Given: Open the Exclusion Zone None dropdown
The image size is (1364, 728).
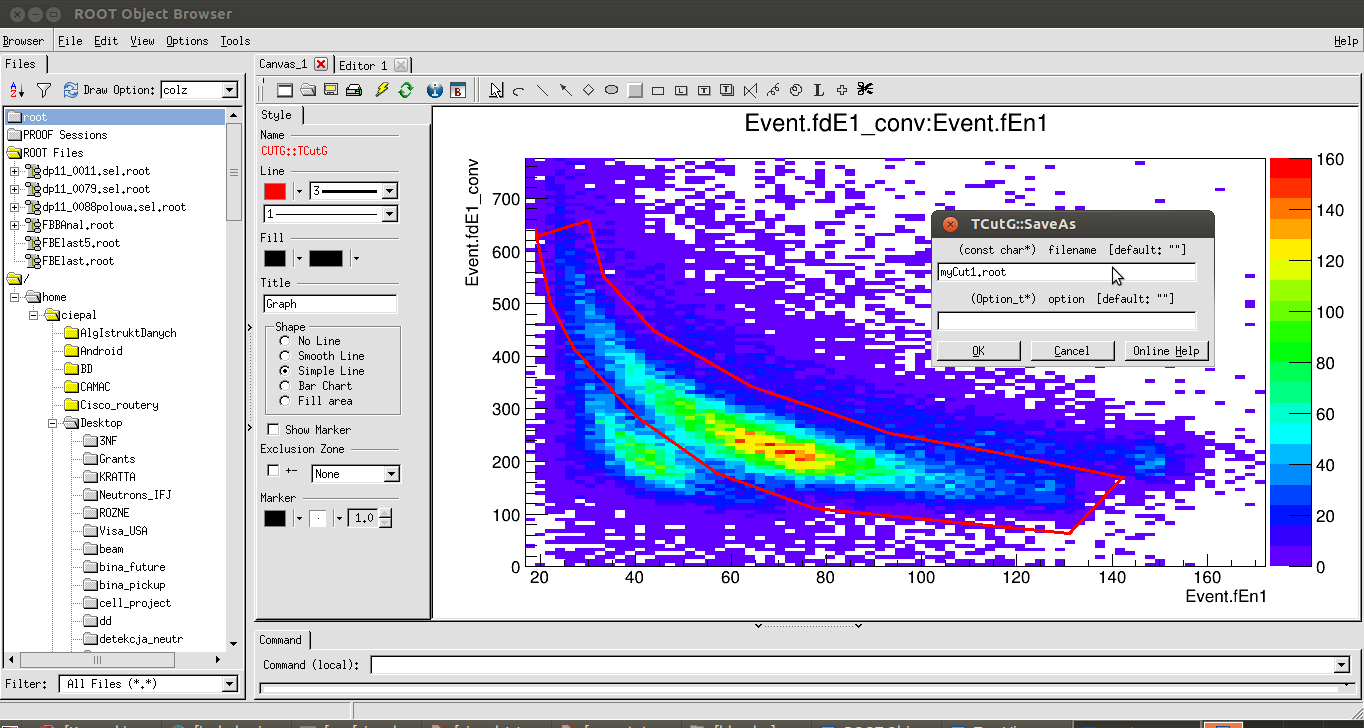Looking at the screenshot, I should 391,474.
